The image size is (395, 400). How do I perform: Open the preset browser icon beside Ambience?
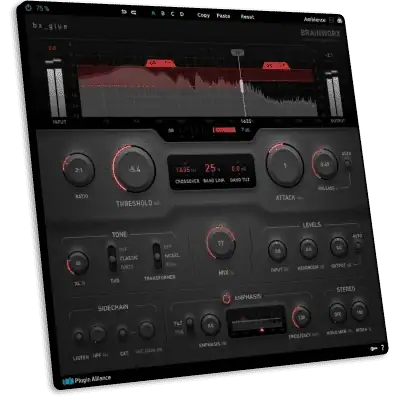pos(331,20)
